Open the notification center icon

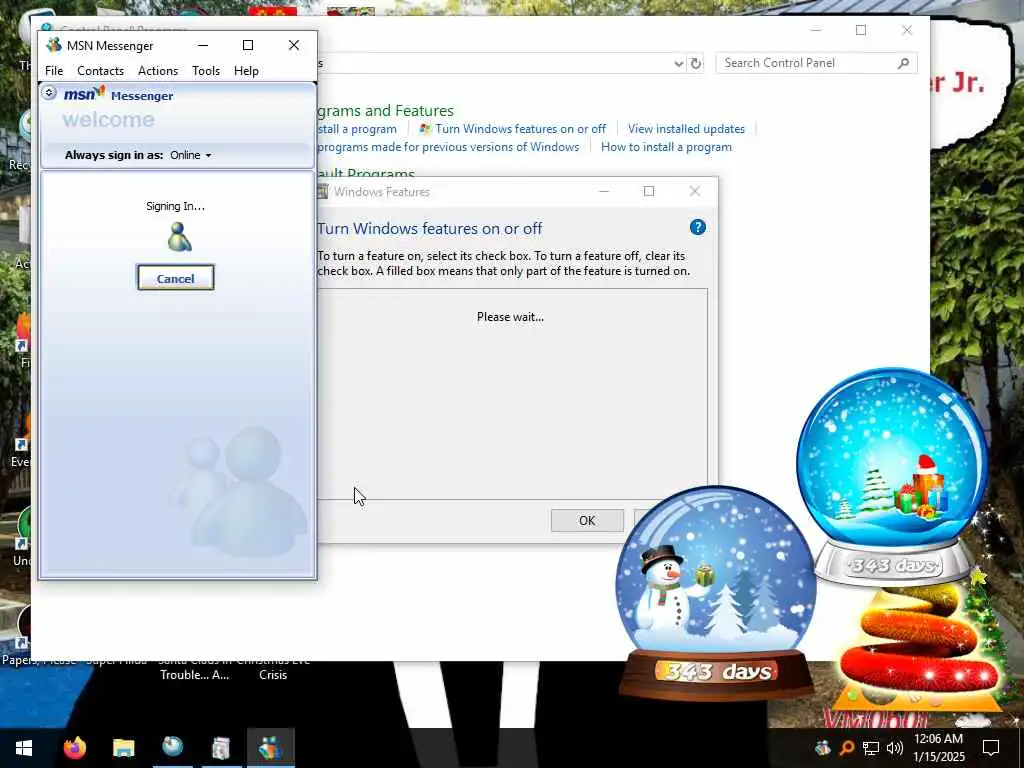tap(991, 748)
